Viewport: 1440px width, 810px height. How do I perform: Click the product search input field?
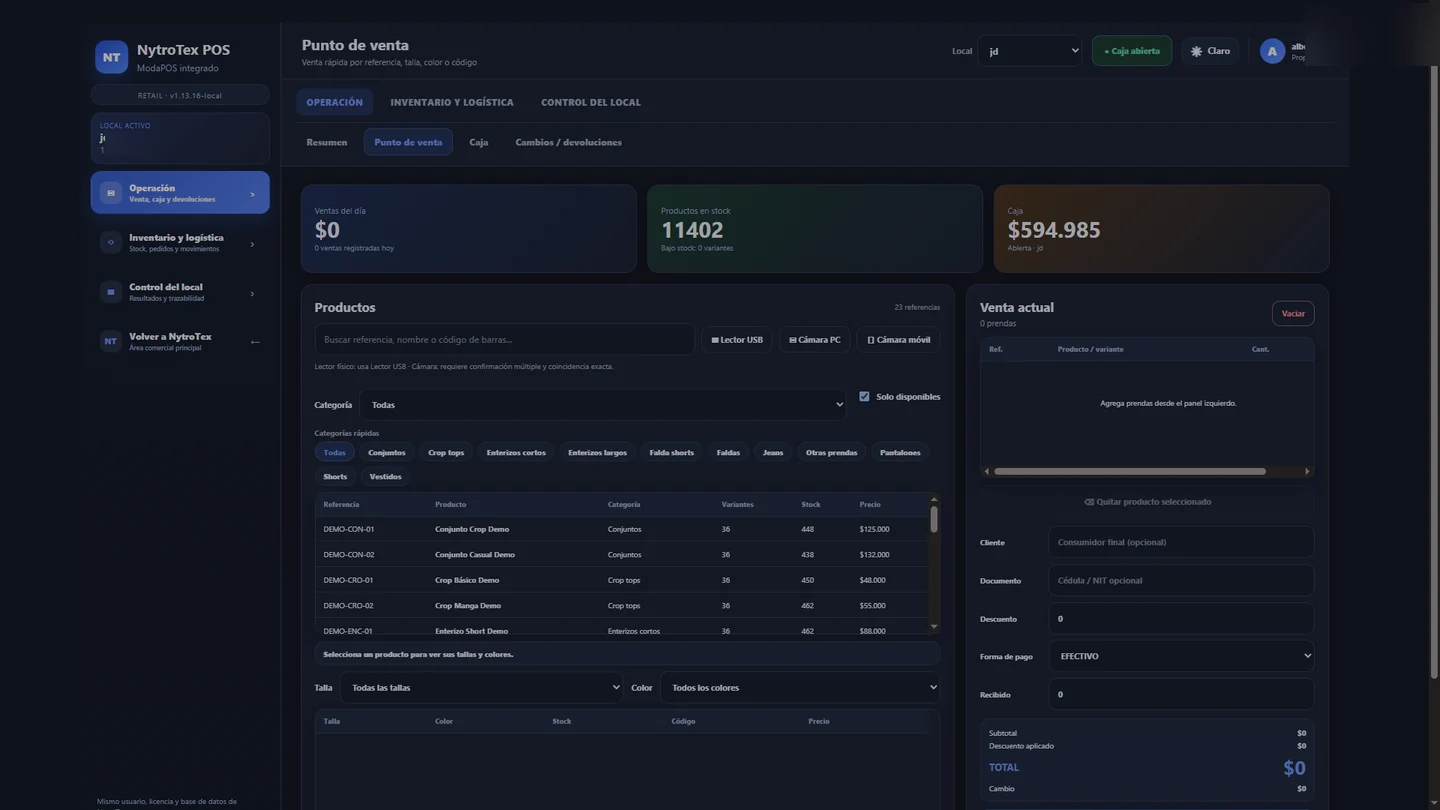504,340
